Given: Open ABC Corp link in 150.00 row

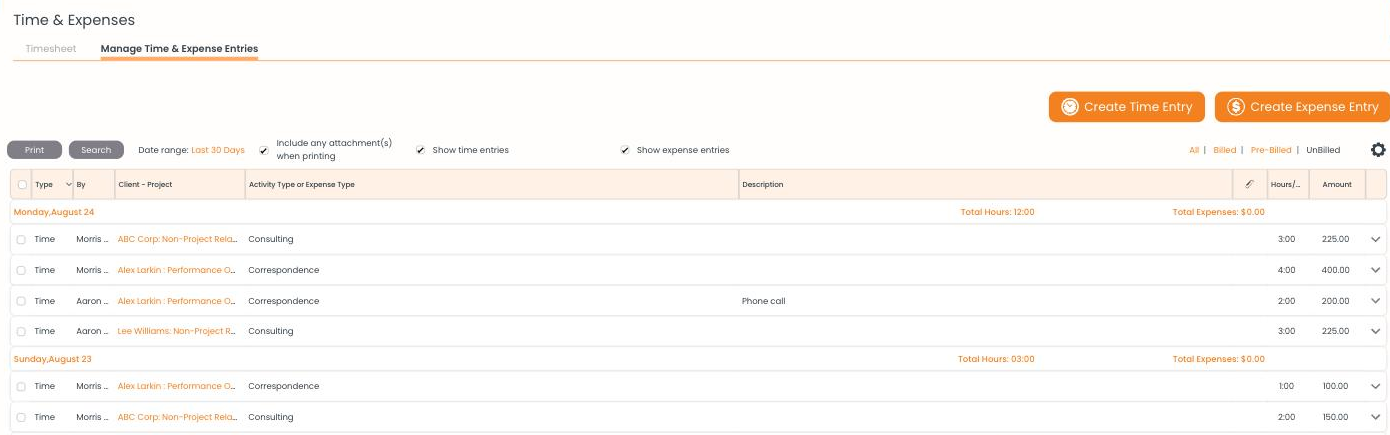Looking at the screenshot, I should (x=176, y=416).
